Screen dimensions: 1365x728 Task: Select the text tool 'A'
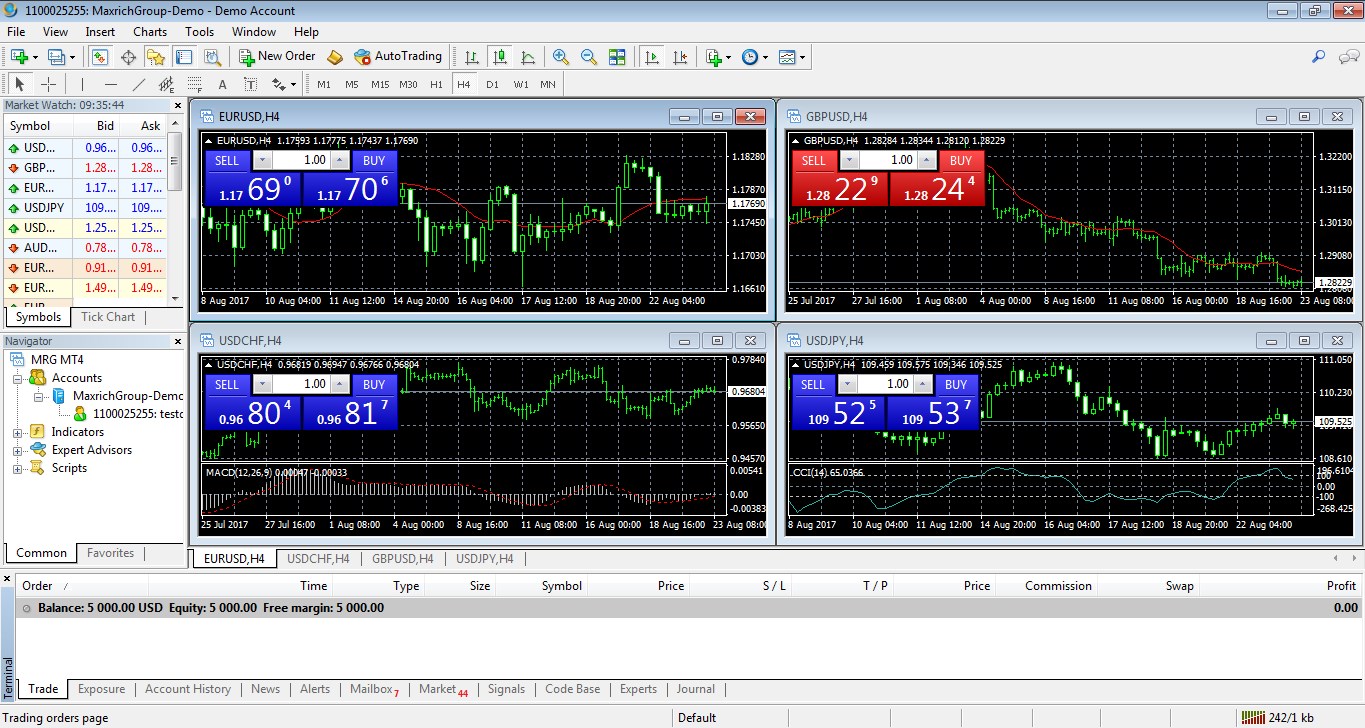coord(222,84)
